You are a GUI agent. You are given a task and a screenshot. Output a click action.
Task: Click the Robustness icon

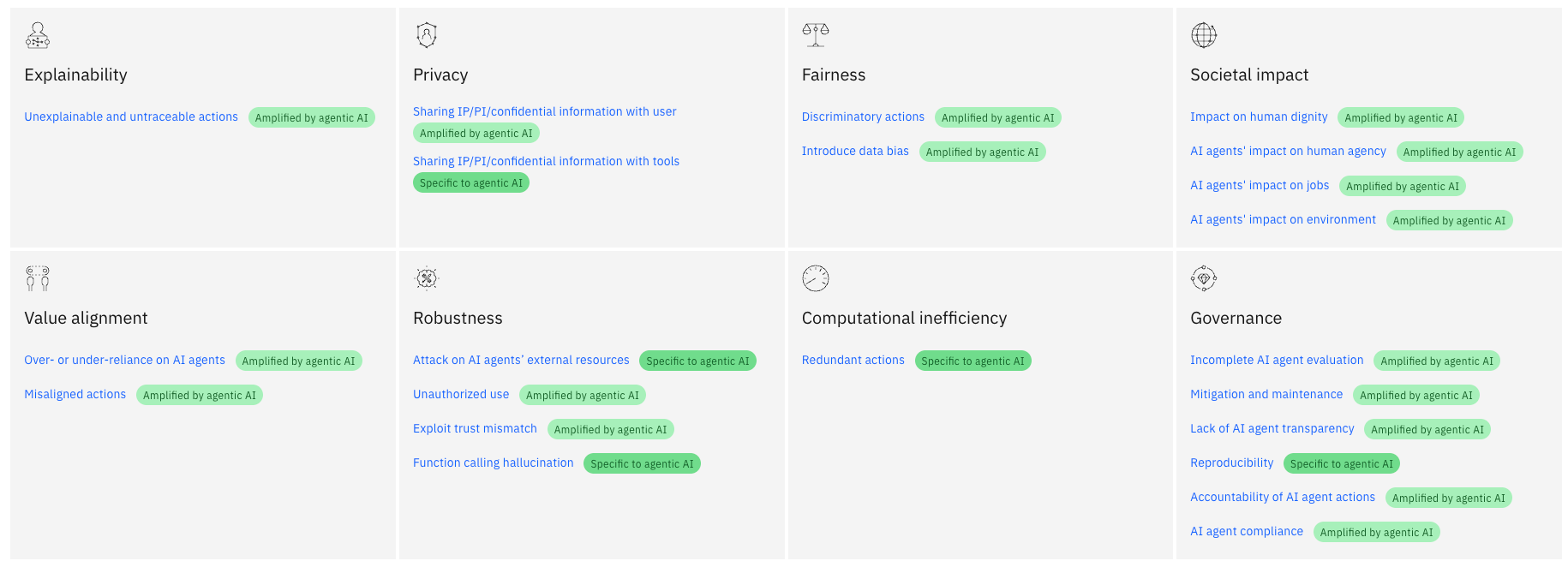(x=426, y=278)
